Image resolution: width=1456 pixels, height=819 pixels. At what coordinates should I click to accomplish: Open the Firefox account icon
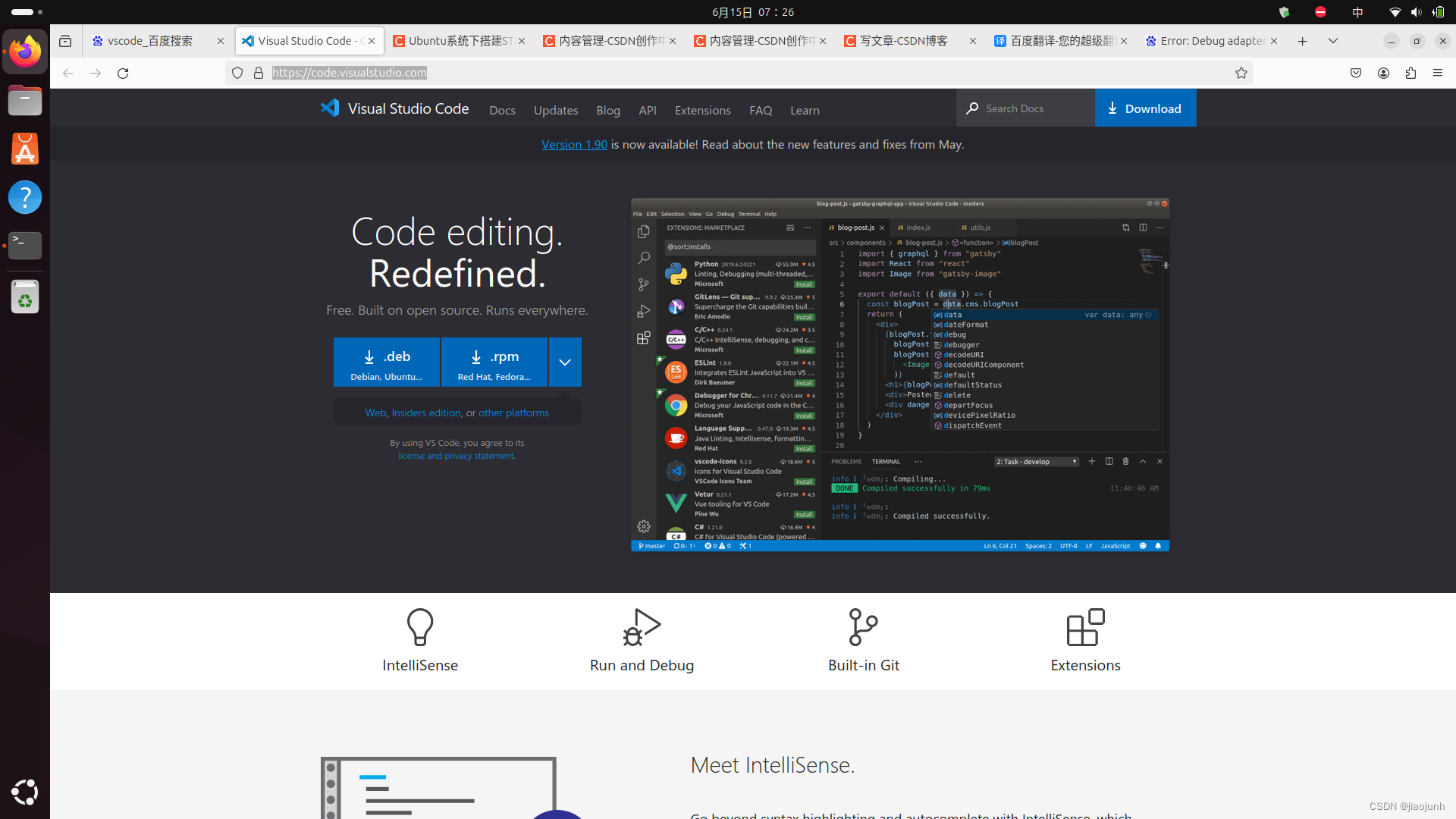click(1383, 73)
